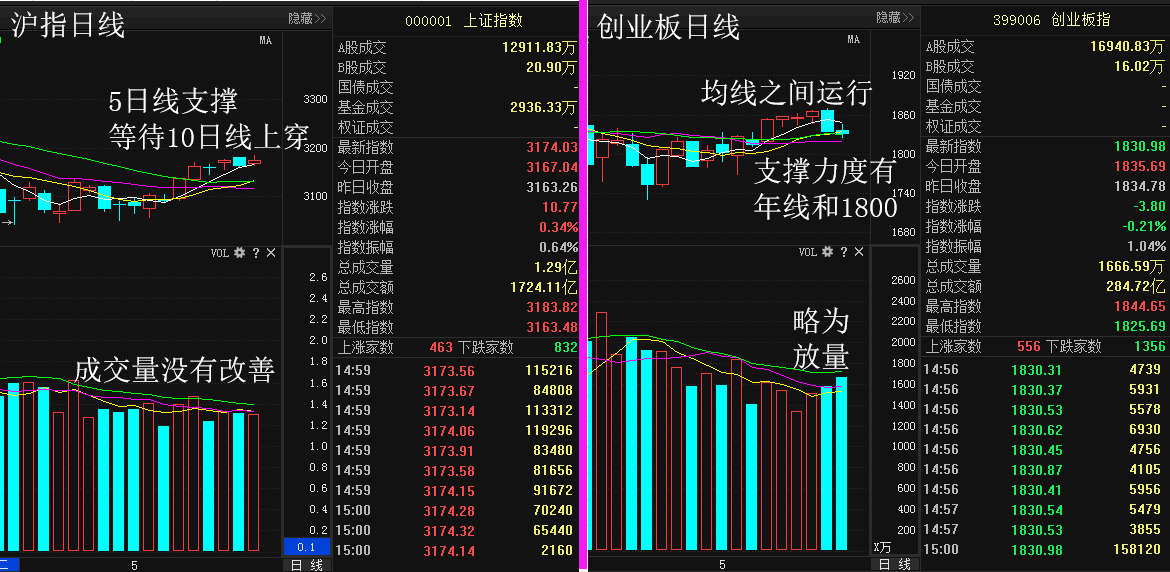Select 昨日收盘 value 3163.26
The image size is (1170, 572).
click(x=552, y=186)
